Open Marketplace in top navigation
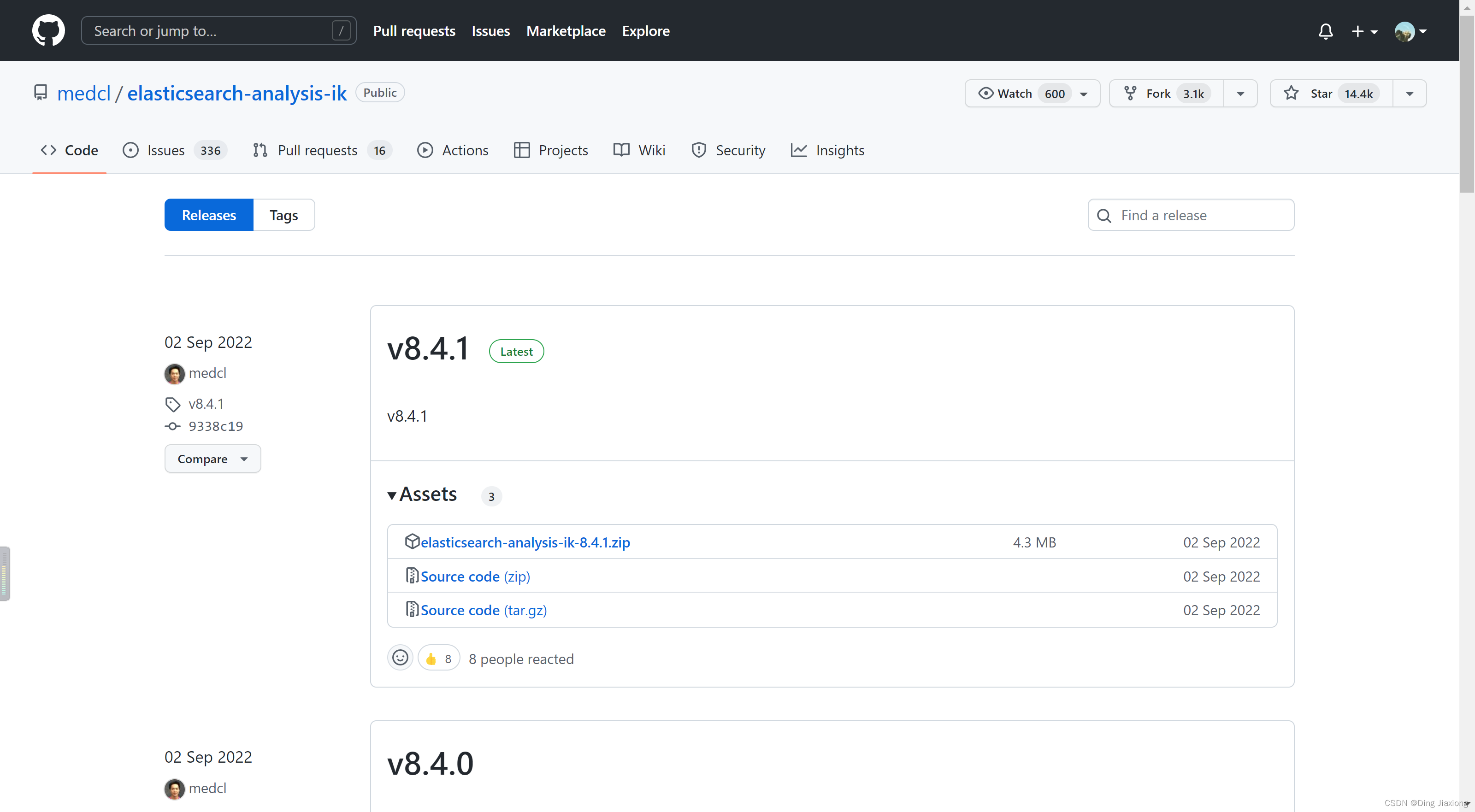 coord(566,31)
